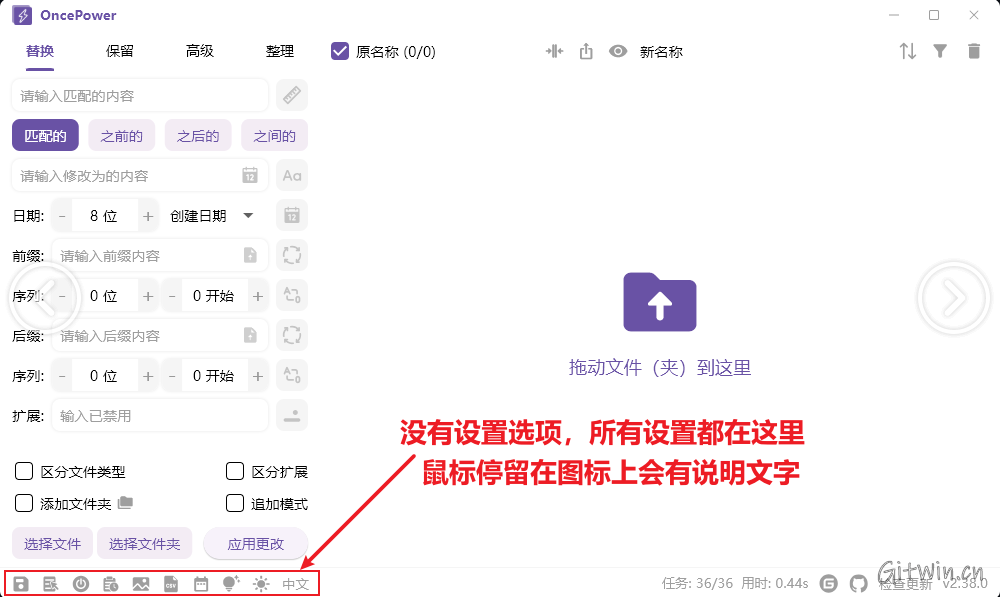
Task: Open the 中文 language selector
Action: coord(295,584)
